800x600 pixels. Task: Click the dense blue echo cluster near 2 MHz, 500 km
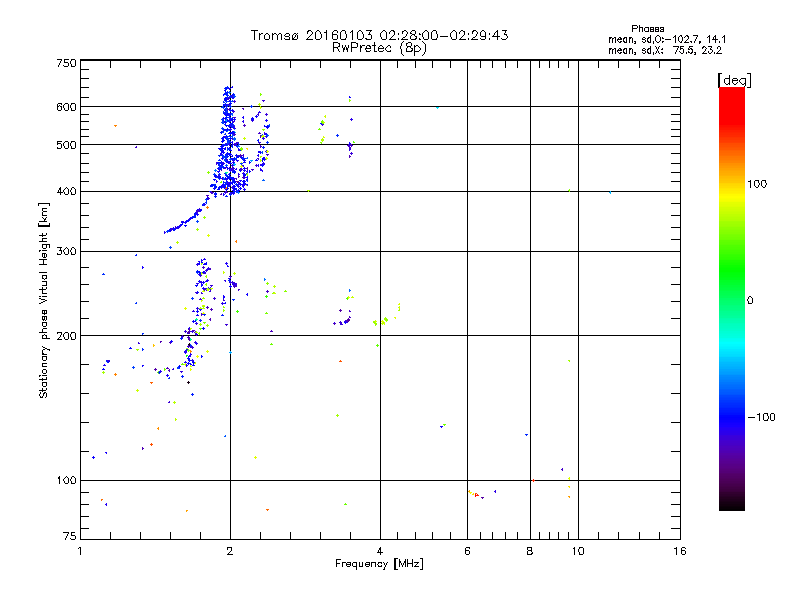point(229,143)
